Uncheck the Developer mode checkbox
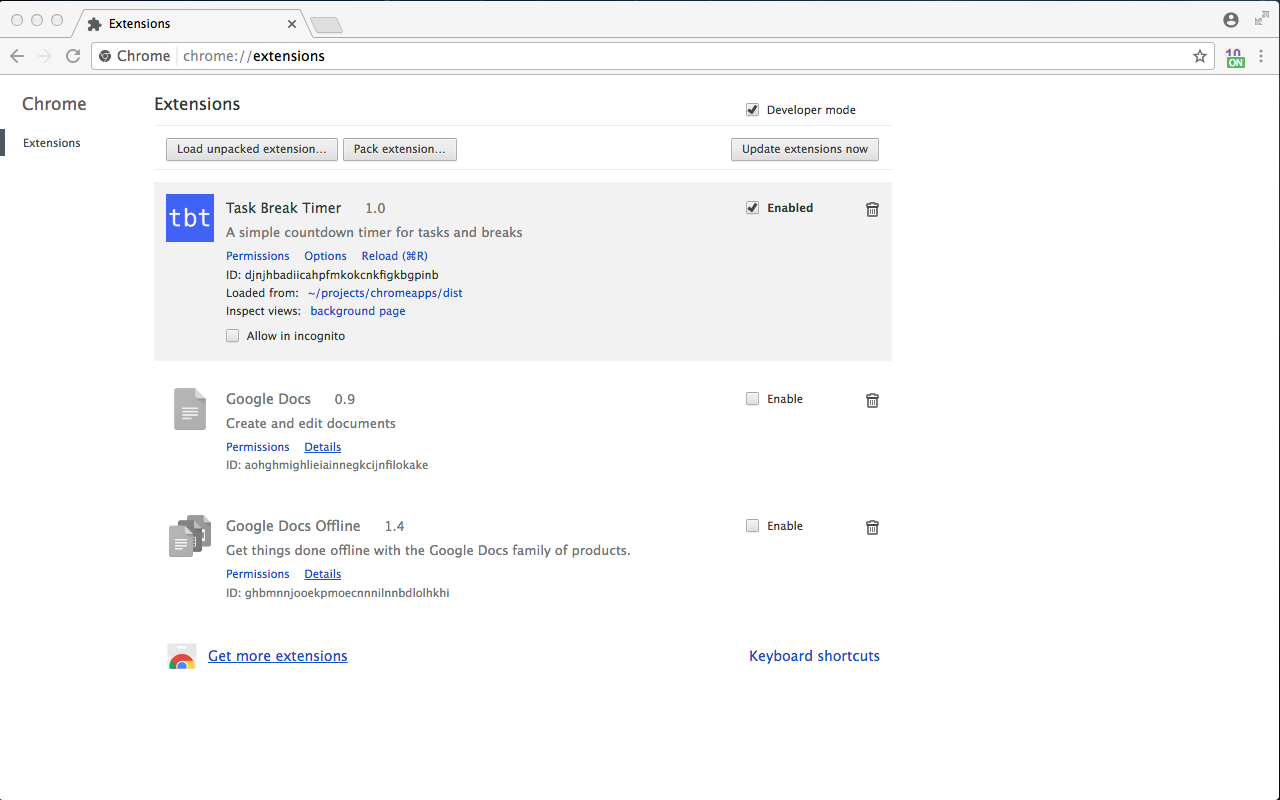Image resolution: width=1280 pixels, height=800 pixels. pos(752,110)
